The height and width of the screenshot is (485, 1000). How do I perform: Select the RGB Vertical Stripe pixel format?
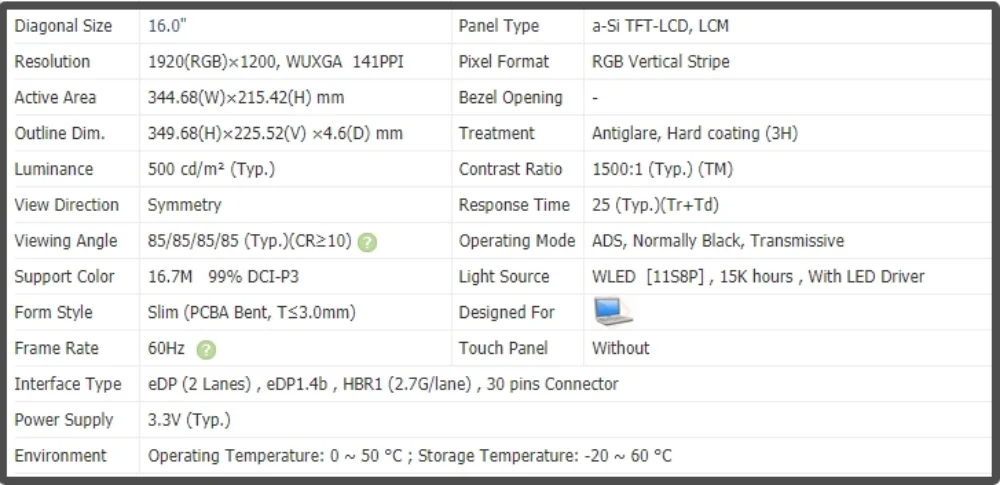tap(661, 62)
